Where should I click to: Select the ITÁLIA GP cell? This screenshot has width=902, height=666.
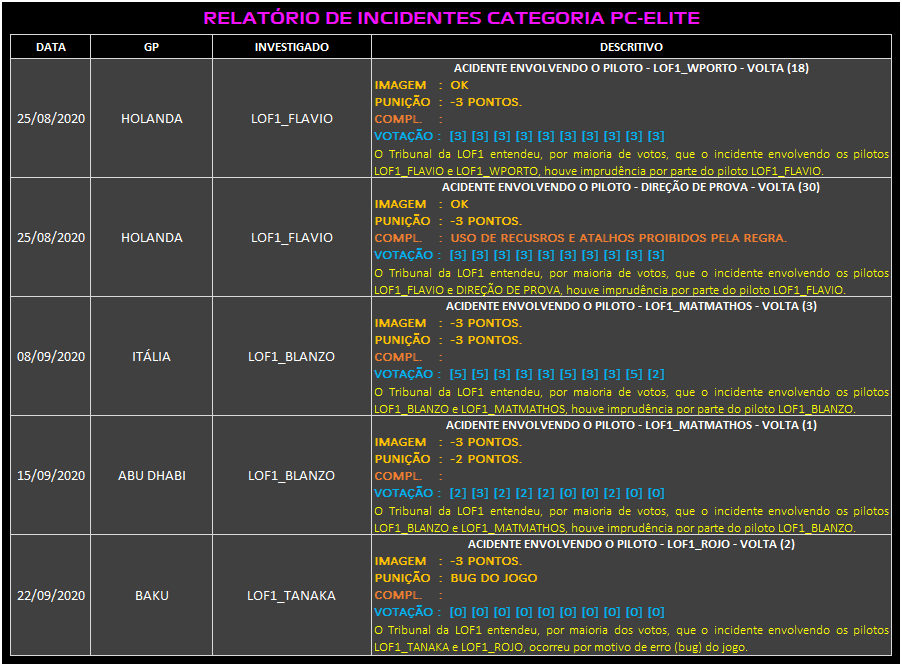click(151, 356)
